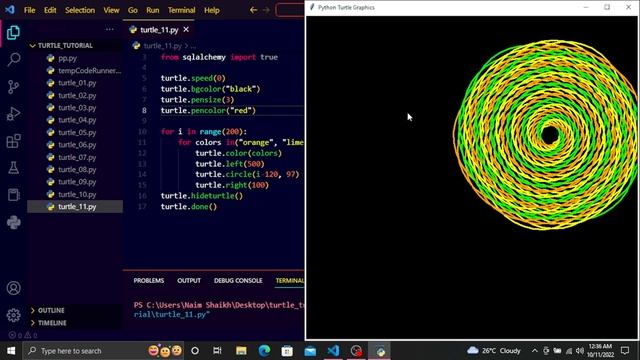This screenshot has height=360, width=640.
Task: Open the Extensions view icon
Action: (13, 141)
